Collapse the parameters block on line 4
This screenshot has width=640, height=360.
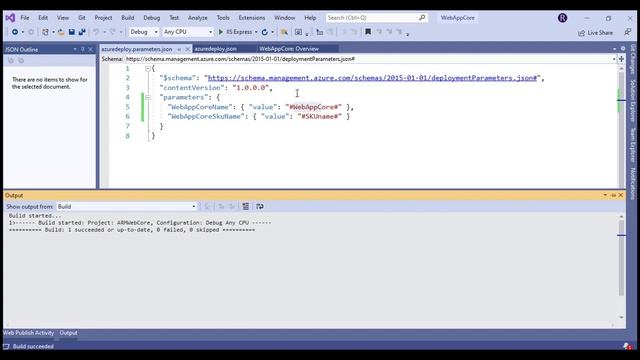point(148,98)
